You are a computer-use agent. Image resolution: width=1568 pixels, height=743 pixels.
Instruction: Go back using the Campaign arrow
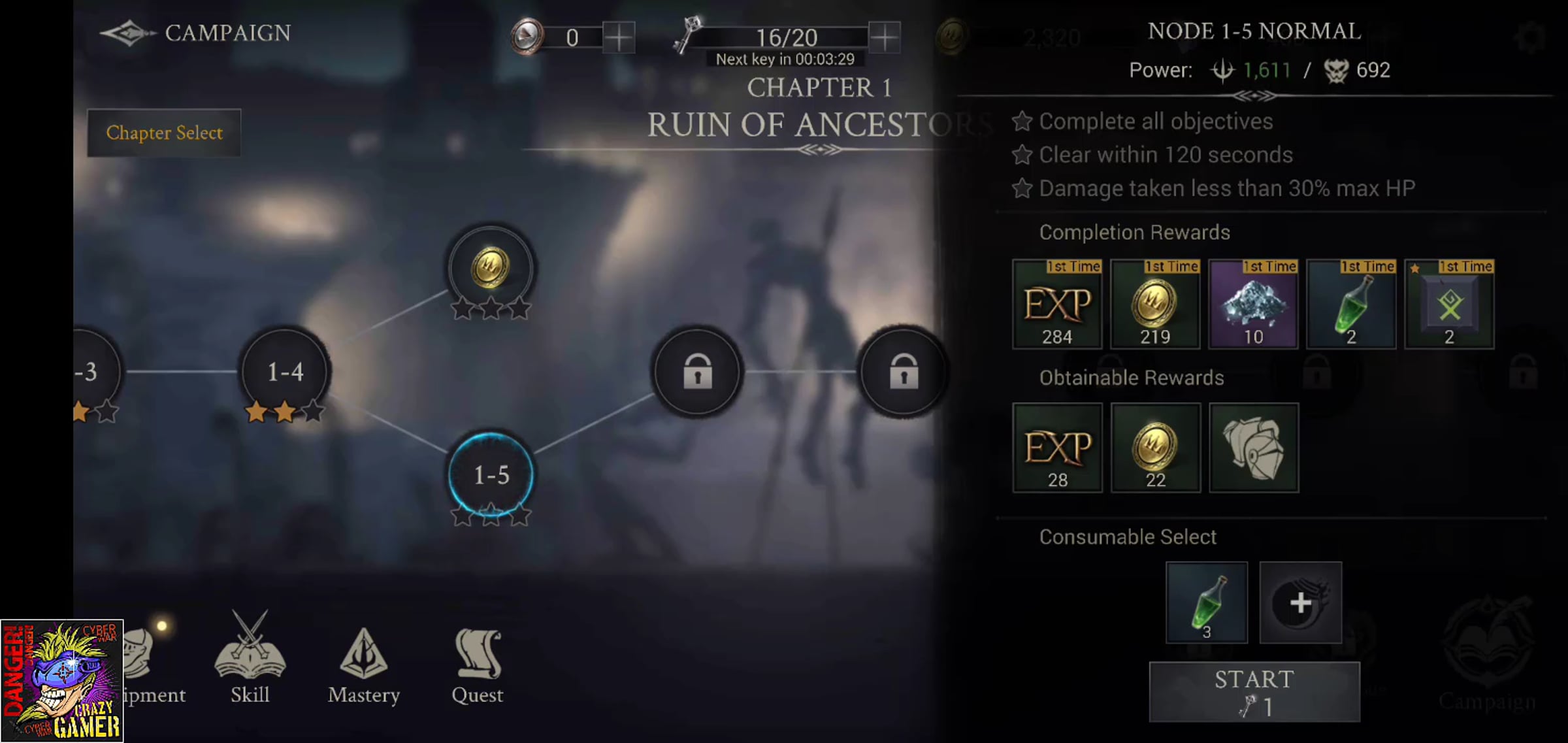128,33
